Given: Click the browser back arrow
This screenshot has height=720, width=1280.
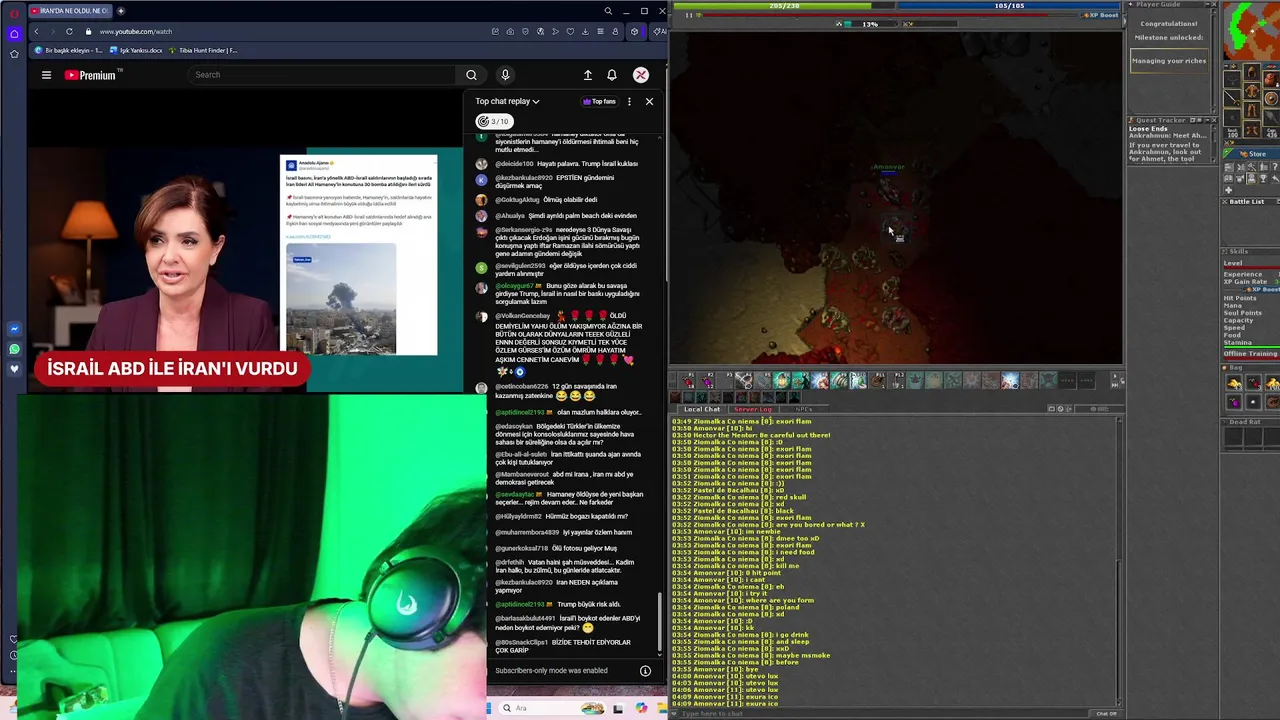Looking at the screenshot, I should coord(36,31).
